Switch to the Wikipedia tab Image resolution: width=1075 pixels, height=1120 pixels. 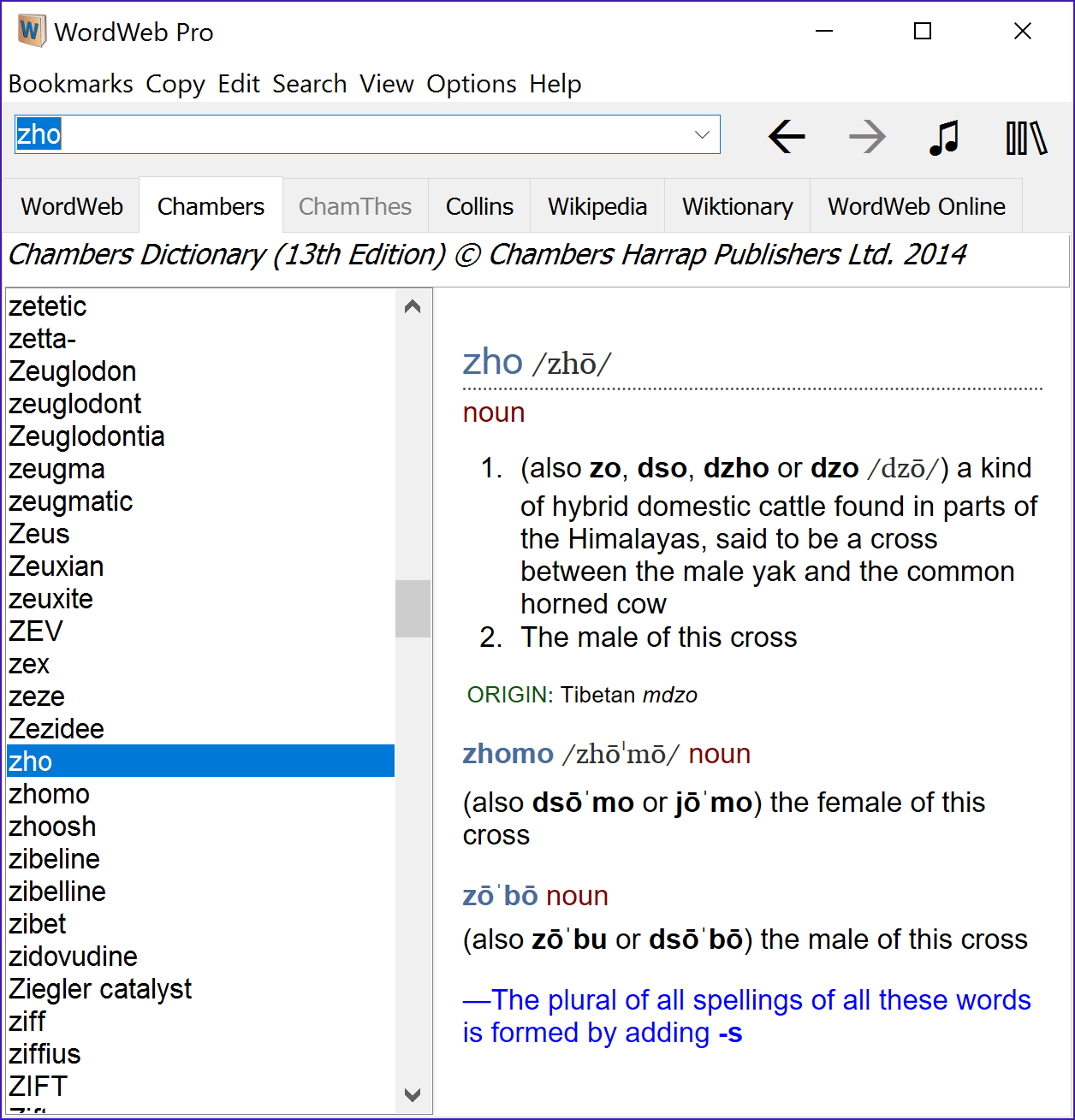point(597,206)
